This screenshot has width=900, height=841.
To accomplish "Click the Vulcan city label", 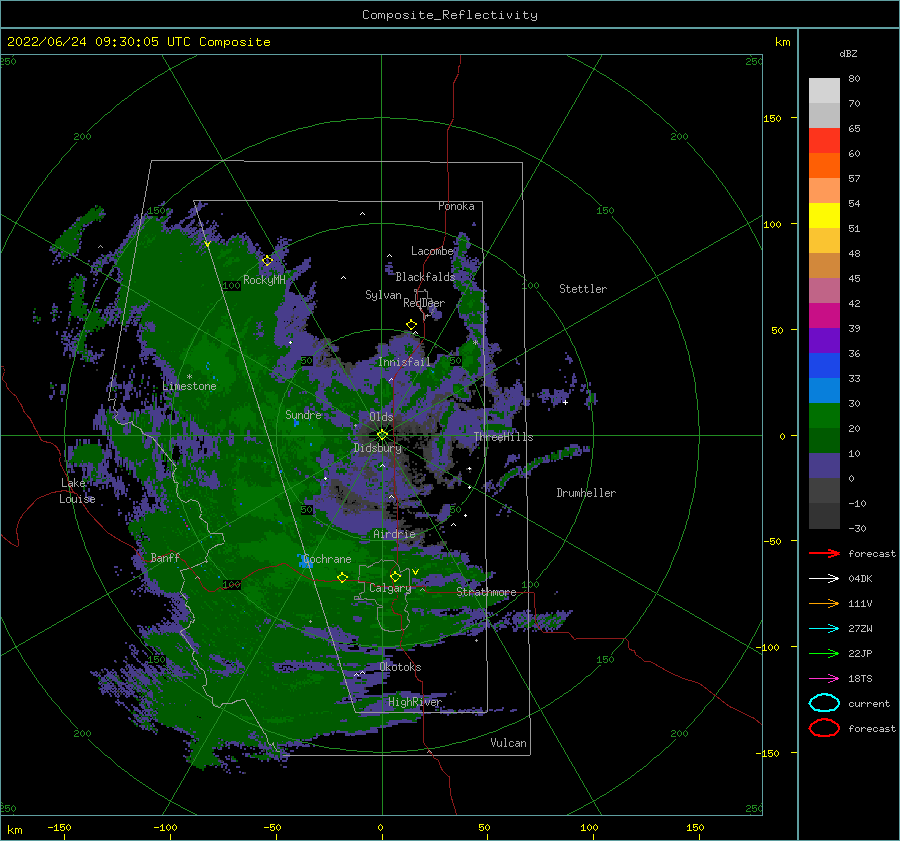I will (x=508, y=742).
